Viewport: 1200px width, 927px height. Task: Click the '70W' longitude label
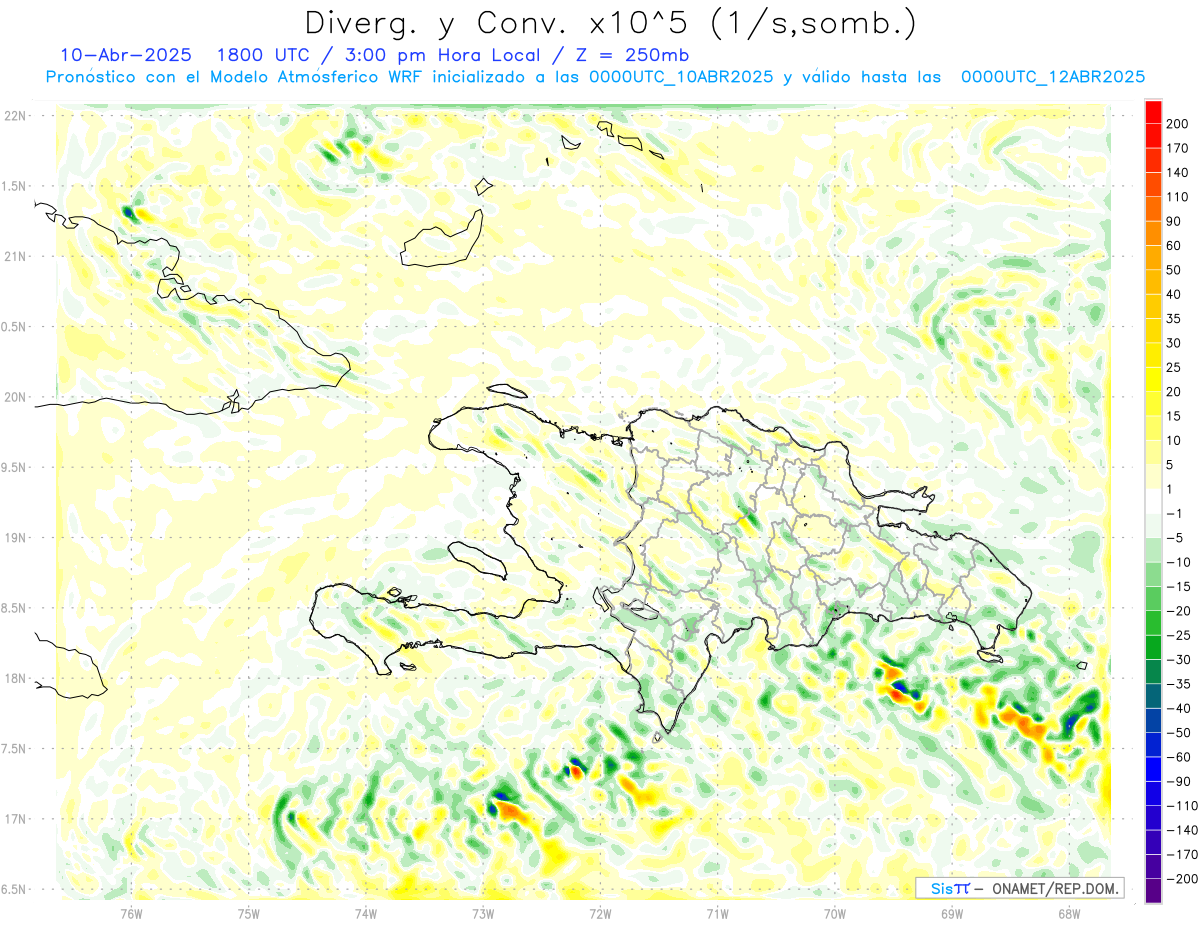coord(835,913)
